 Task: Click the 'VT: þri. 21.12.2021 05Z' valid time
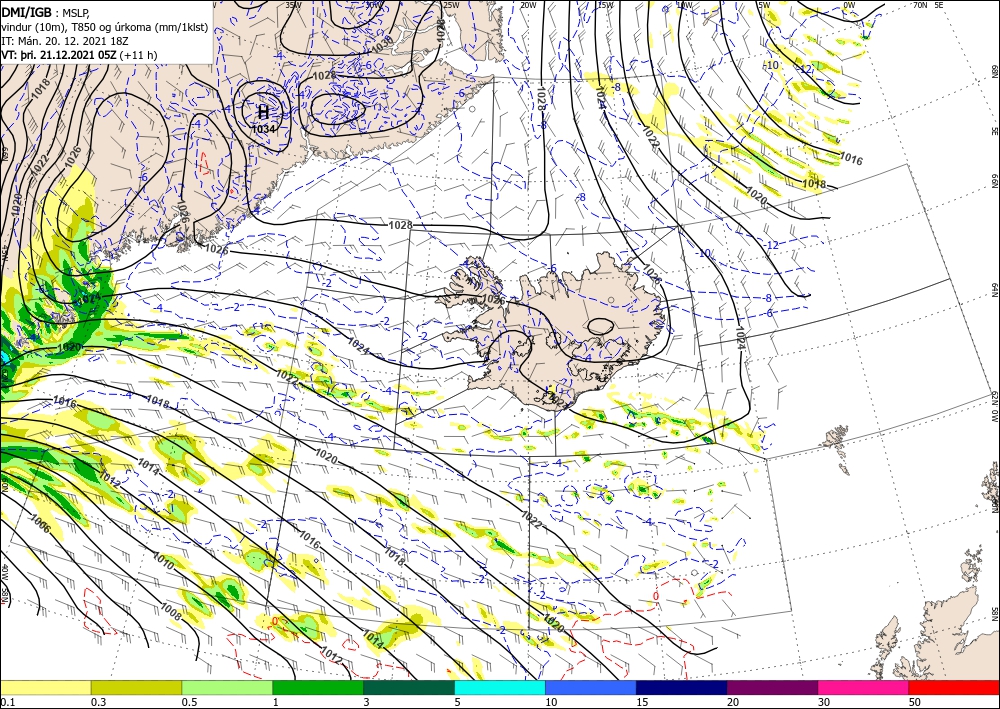[x=59, y=55]
